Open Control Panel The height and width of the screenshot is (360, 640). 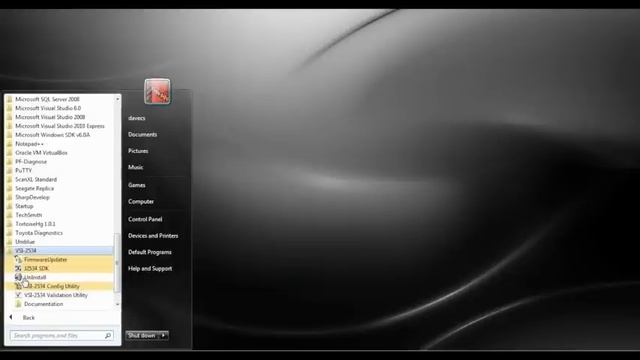pyautogui.click(x=145, y=219)
